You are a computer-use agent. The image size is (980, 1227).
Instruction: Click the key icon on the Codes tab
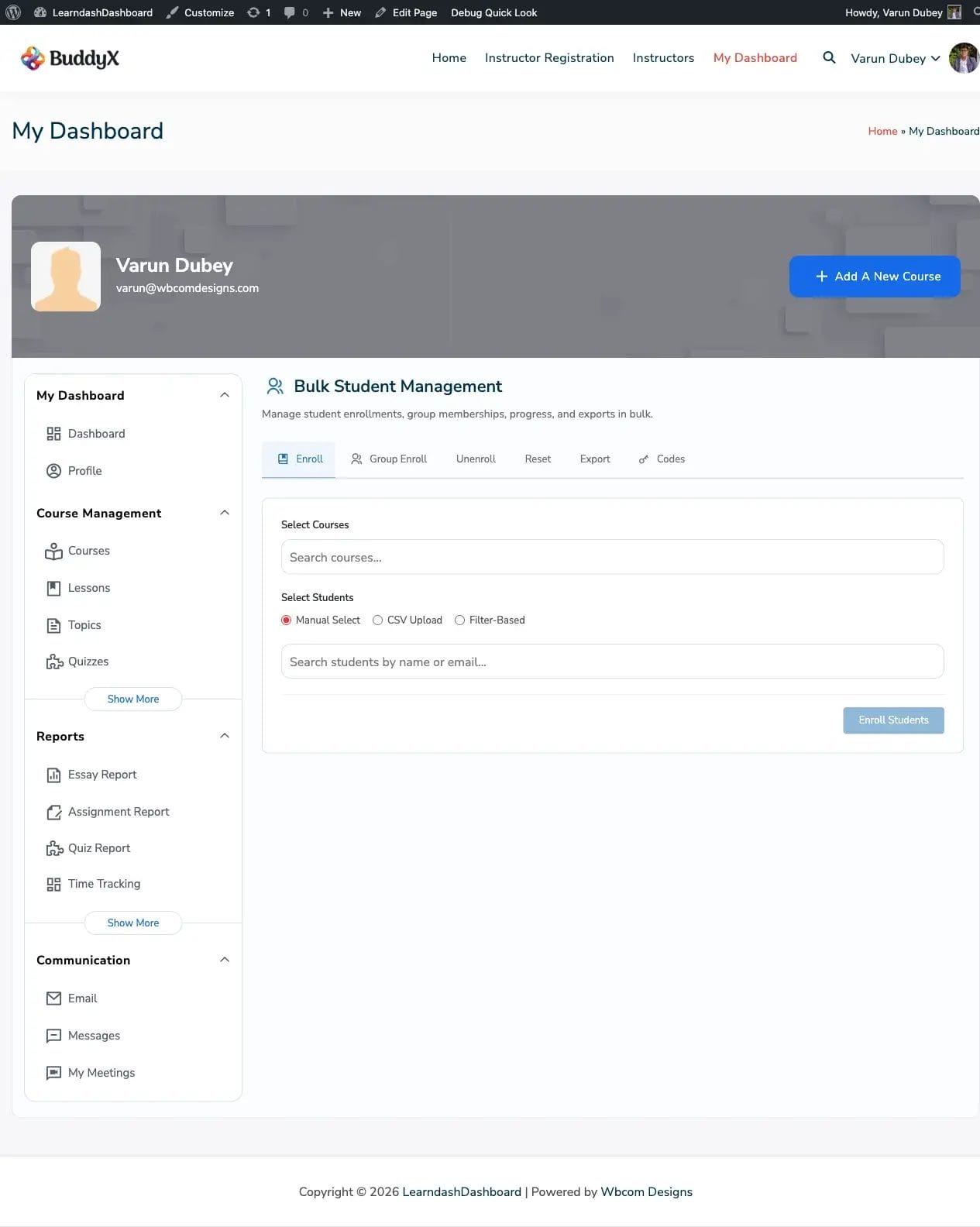point(643,459)
